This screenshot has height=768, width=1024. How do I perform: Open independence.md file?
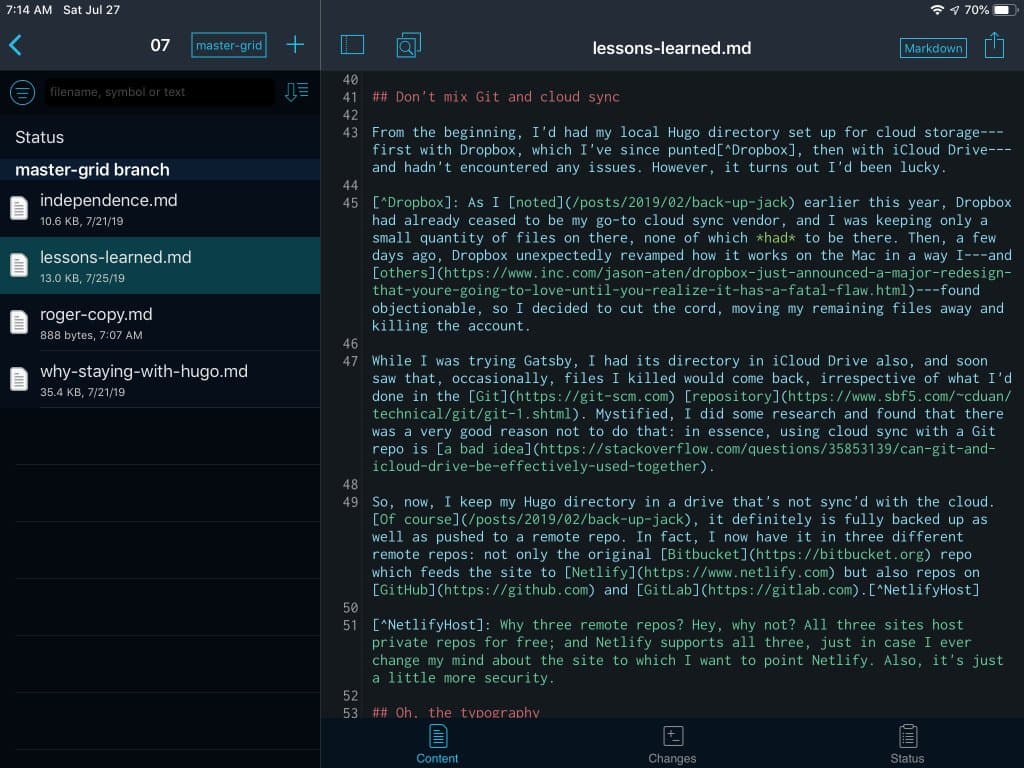(x=160, y=208)
